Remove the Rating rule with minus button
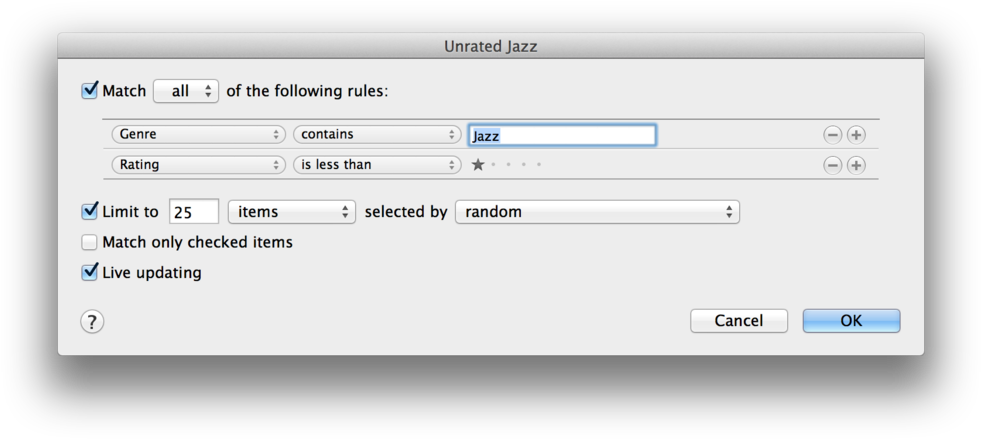Viewport: 981px width, 439px height. (832, 165)
